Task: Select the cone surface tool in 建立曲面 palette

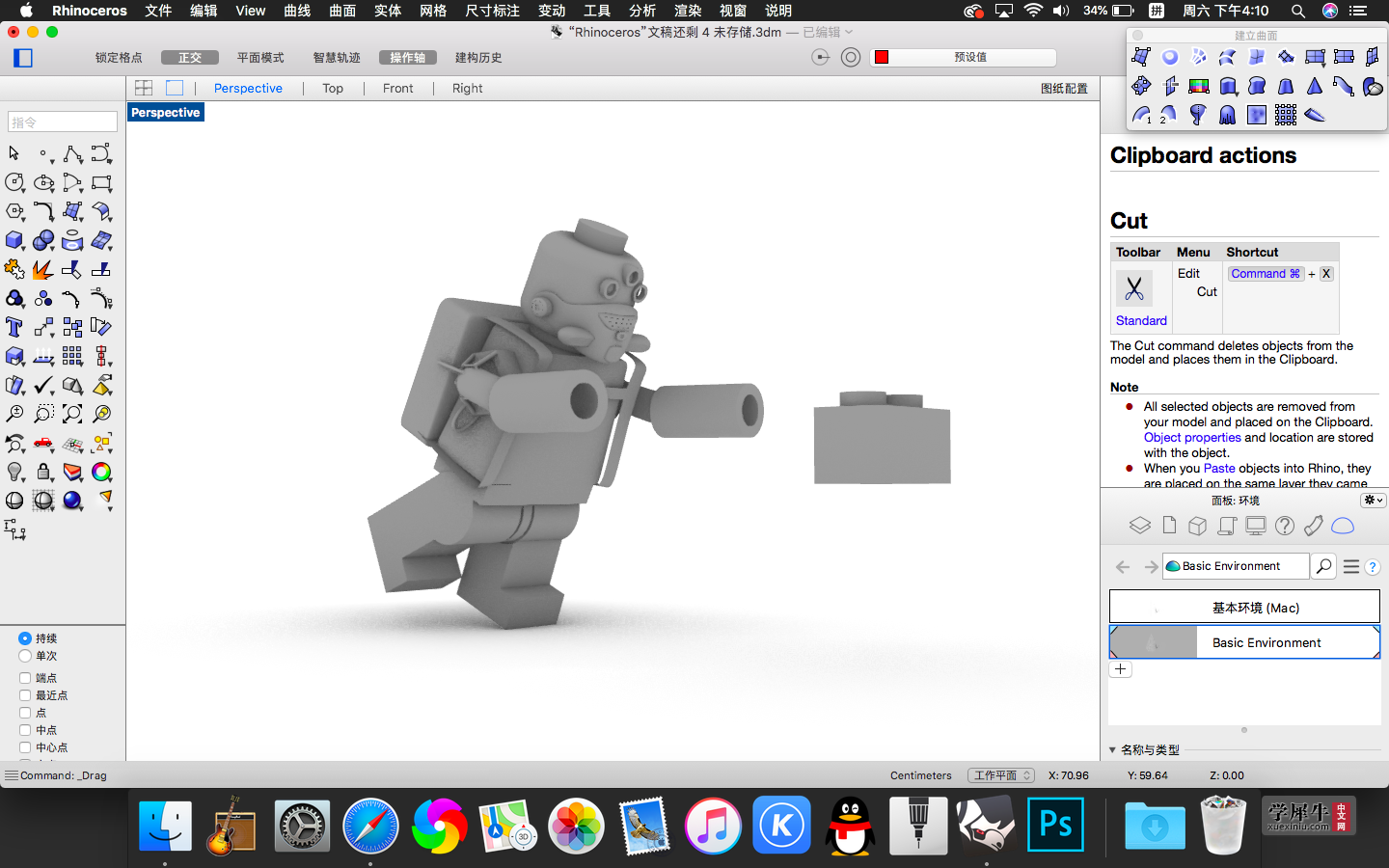Action: pos(1315,86)
